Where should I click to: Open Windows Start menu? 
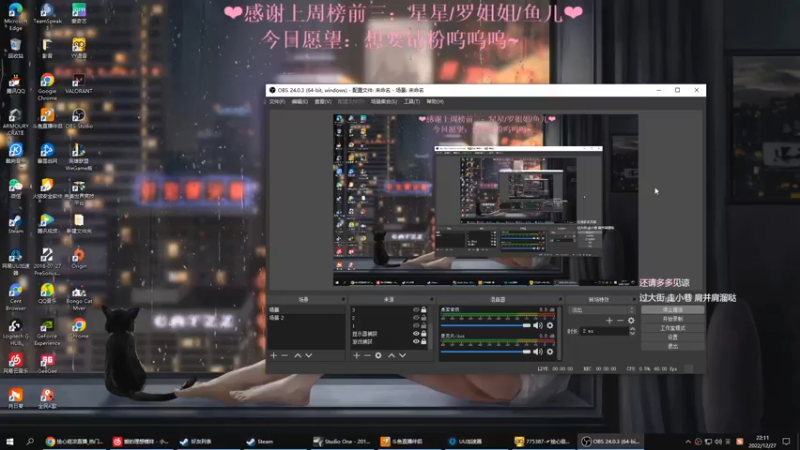point(9,441)
